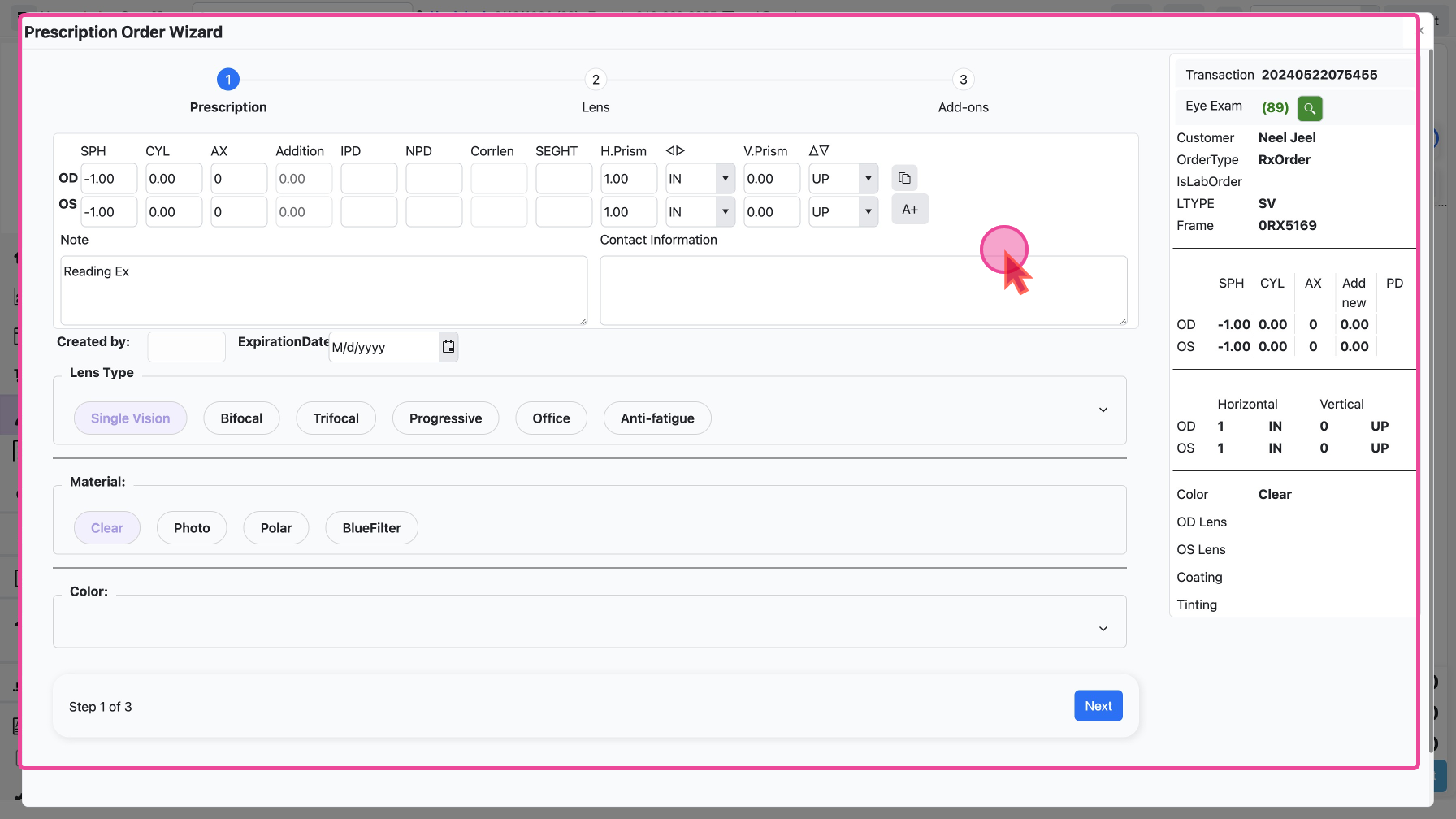Open the OS vertical prism direction dropdown

coord(868,212)
